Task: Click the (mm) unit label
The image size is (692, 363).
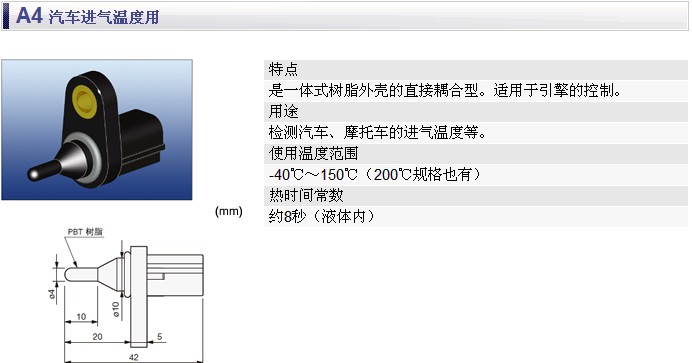Action: (229, 211)
